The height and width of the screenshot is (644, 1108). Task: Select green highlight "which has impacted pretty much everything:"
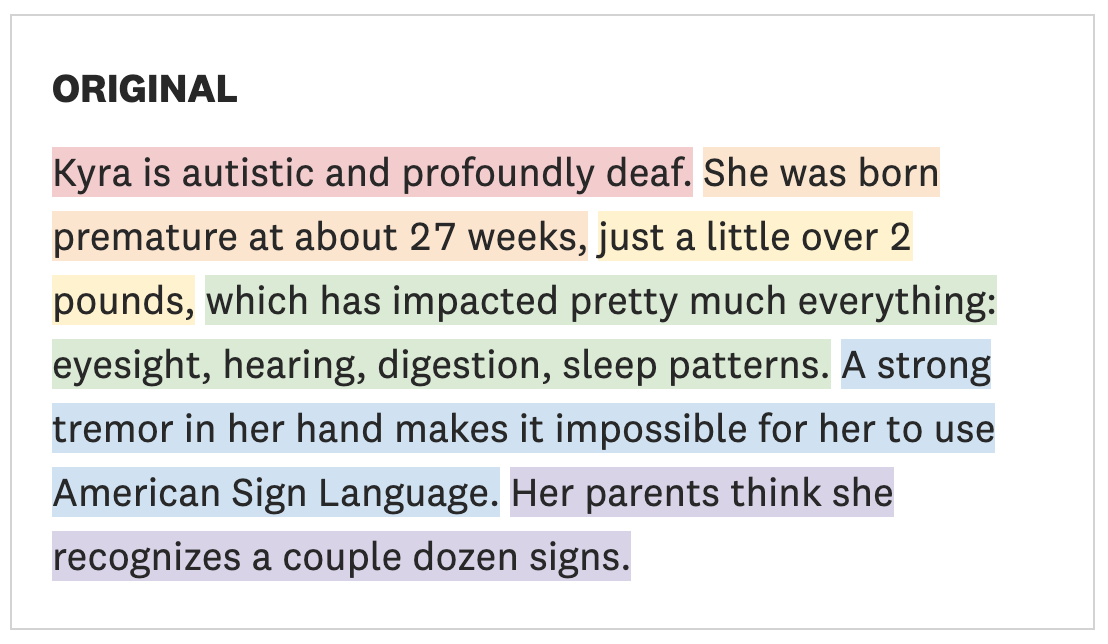pos(601,300)
